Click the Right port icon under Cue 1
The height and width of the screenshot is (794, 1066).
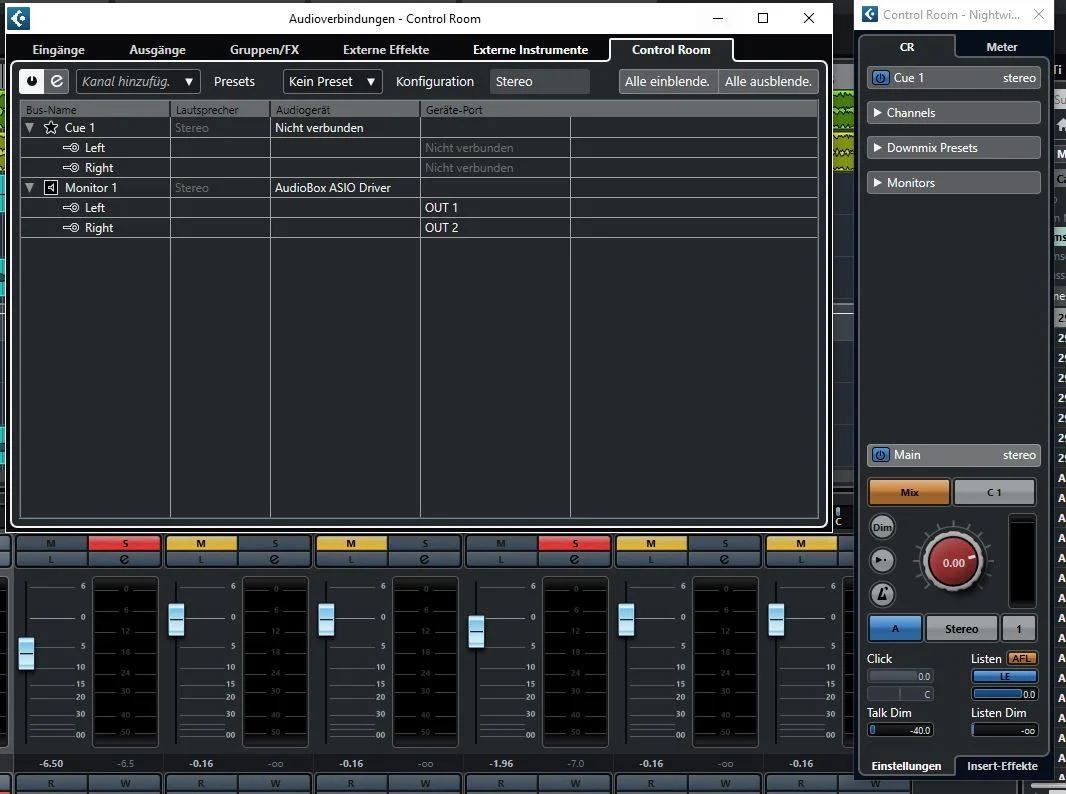(71, 168)
